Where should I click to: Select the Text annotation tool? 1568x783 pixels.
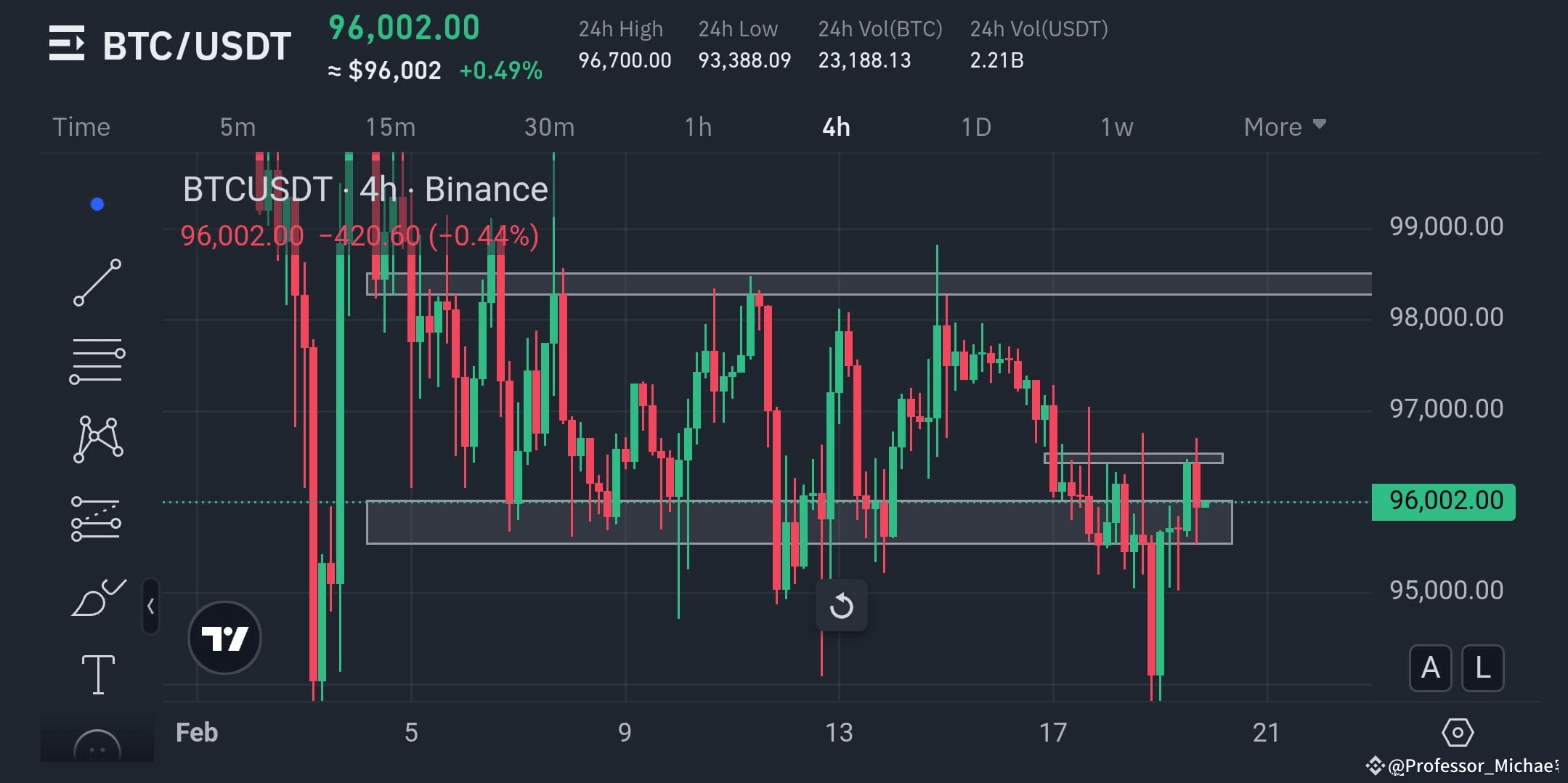[x=99, y=674]
